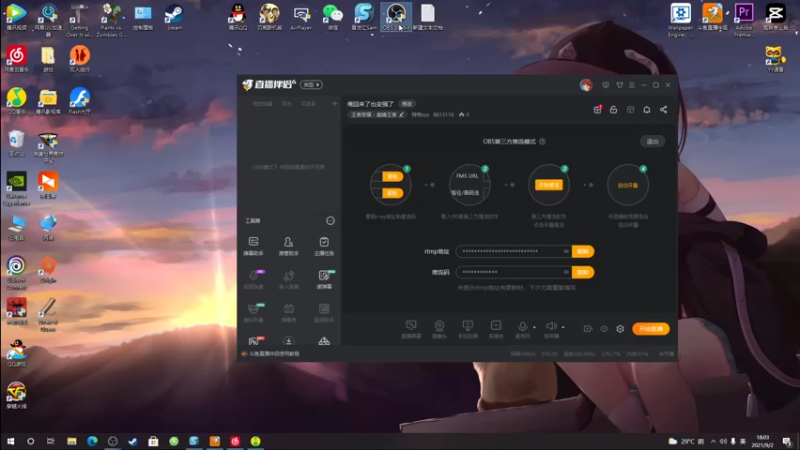Image resolution: width=800 pixels, height=450 pixels.
Task: Mute the speaker in bottom bar
Action: (x=551, y=329)
